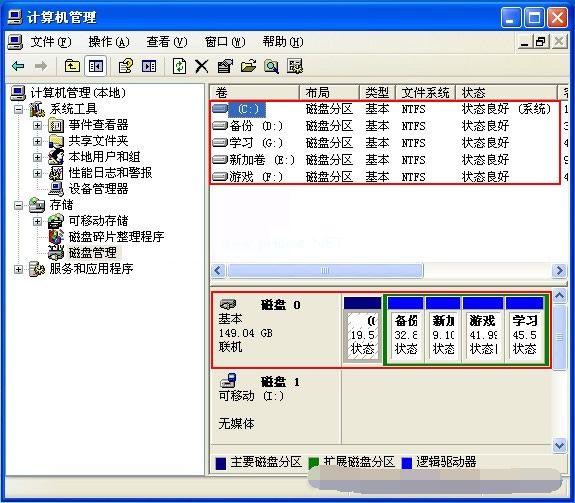
Task: Expand the 服务和应用程序 tree node
Action: click(x=18, y=269)
